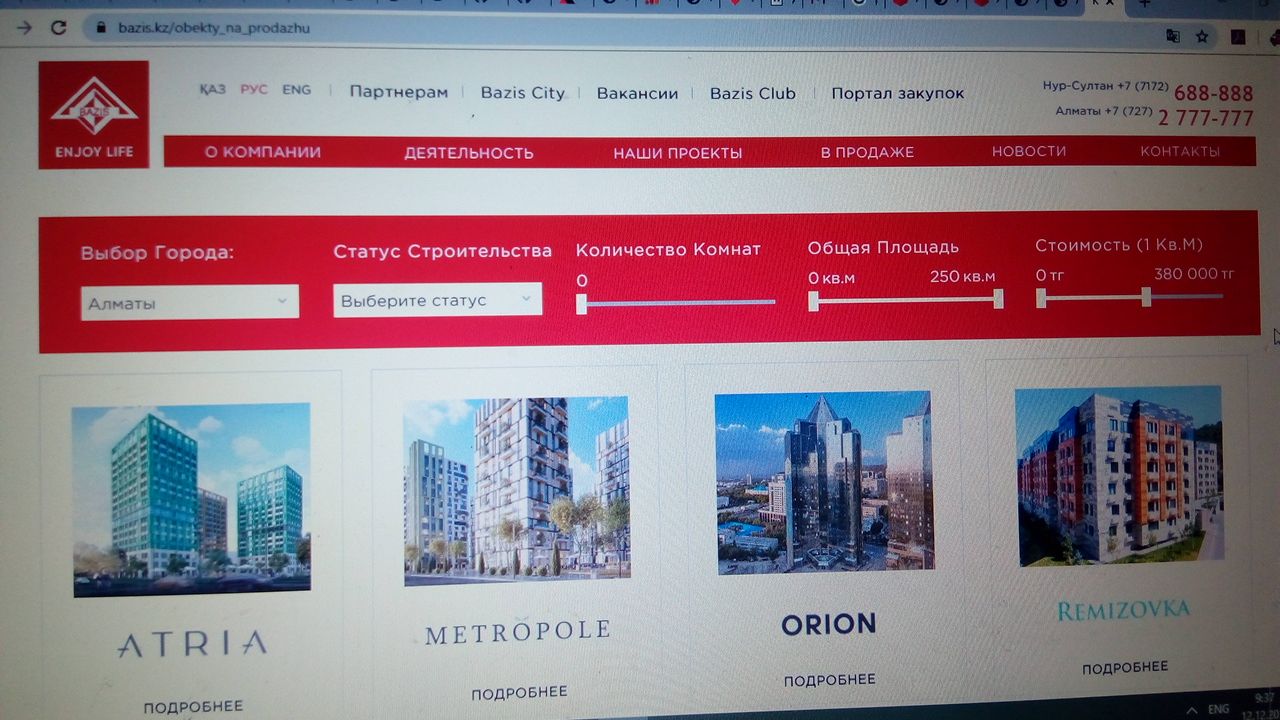The image size is (1280, 720).
Task: Open the Партнерам link
Action: (x=399, y=92)
